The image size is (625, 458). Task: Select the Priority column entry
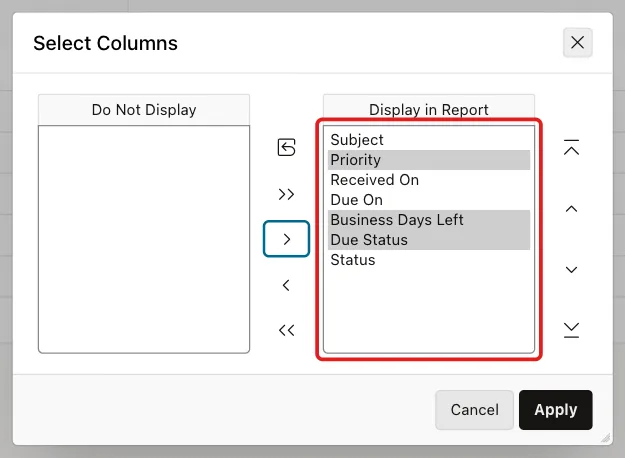429,160
